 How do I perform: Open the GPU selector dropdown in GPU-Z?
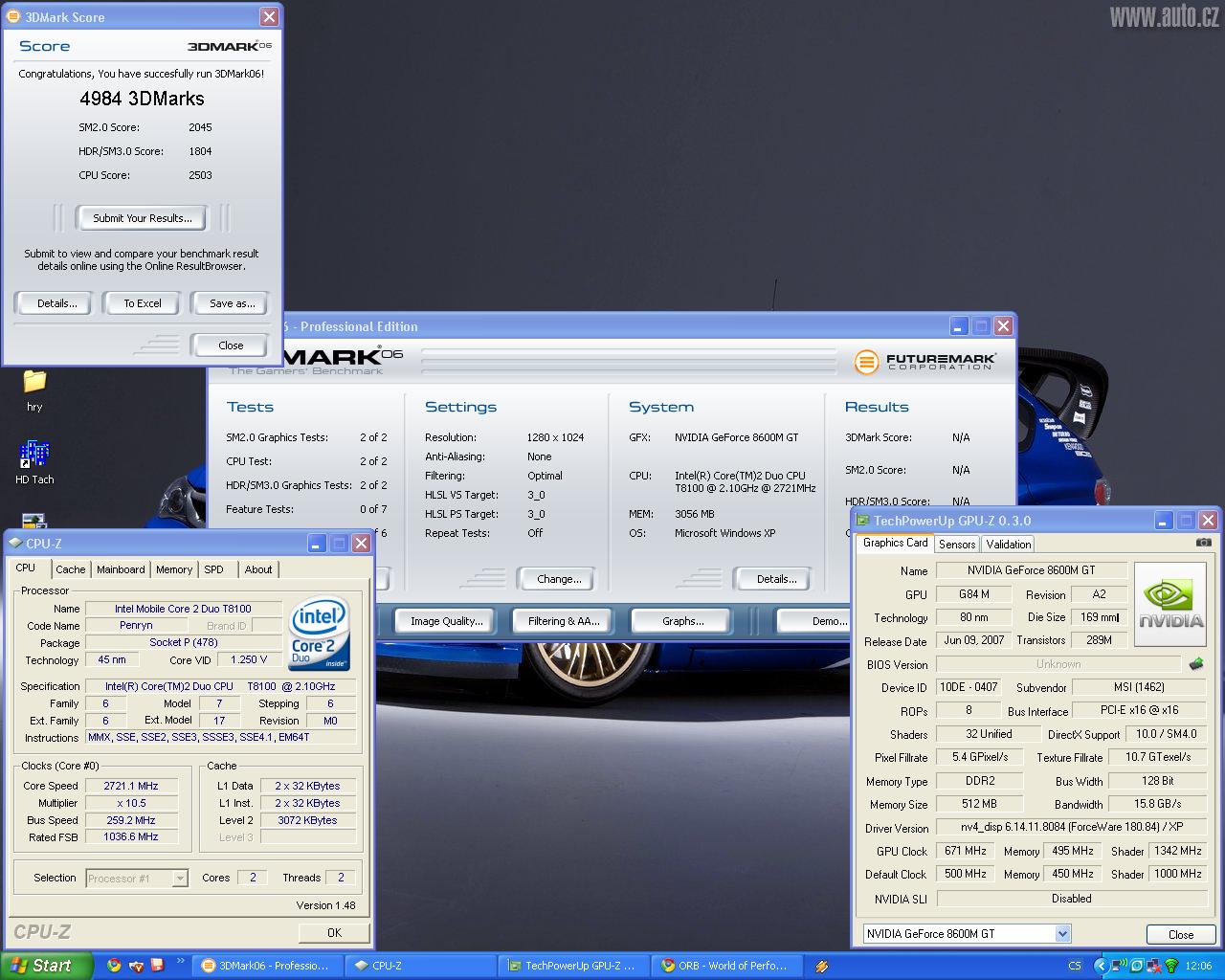tap(1062, 934)
